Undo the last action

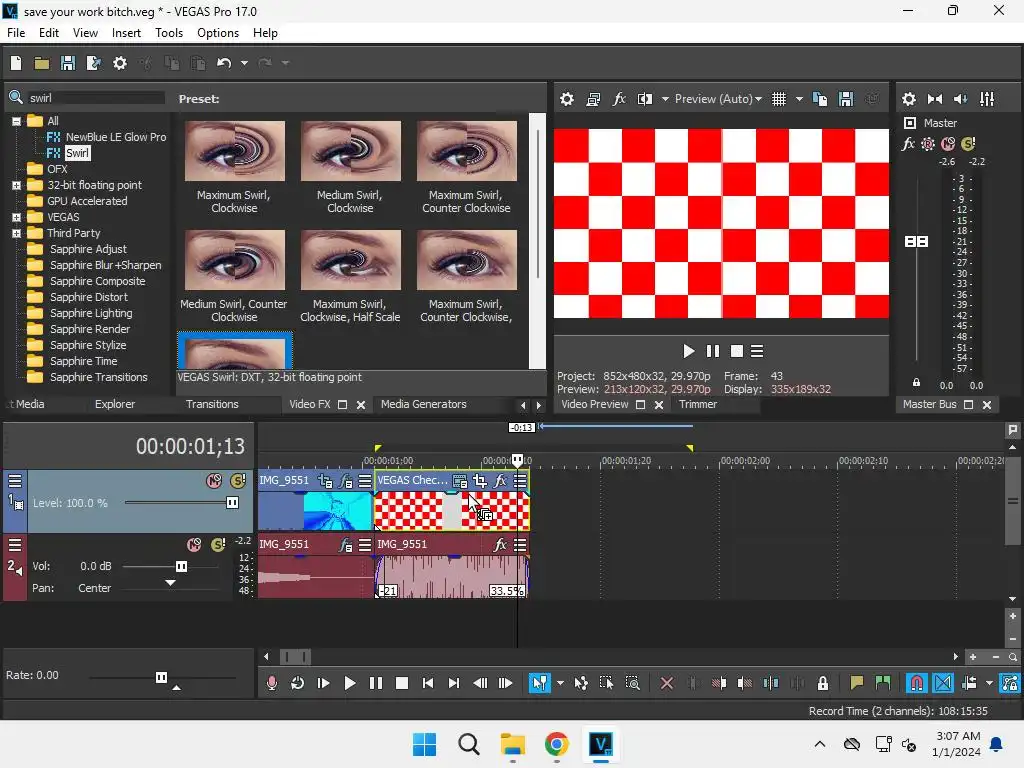[224, 63]
